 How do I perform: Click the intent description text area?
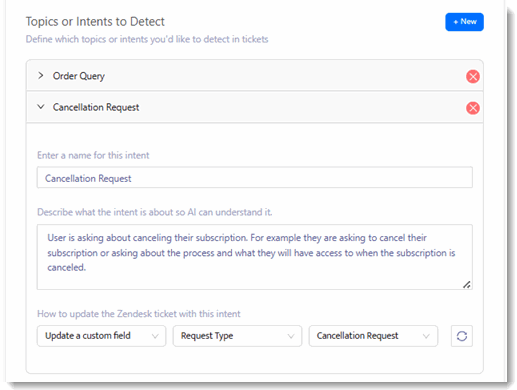tap(255, 257)
